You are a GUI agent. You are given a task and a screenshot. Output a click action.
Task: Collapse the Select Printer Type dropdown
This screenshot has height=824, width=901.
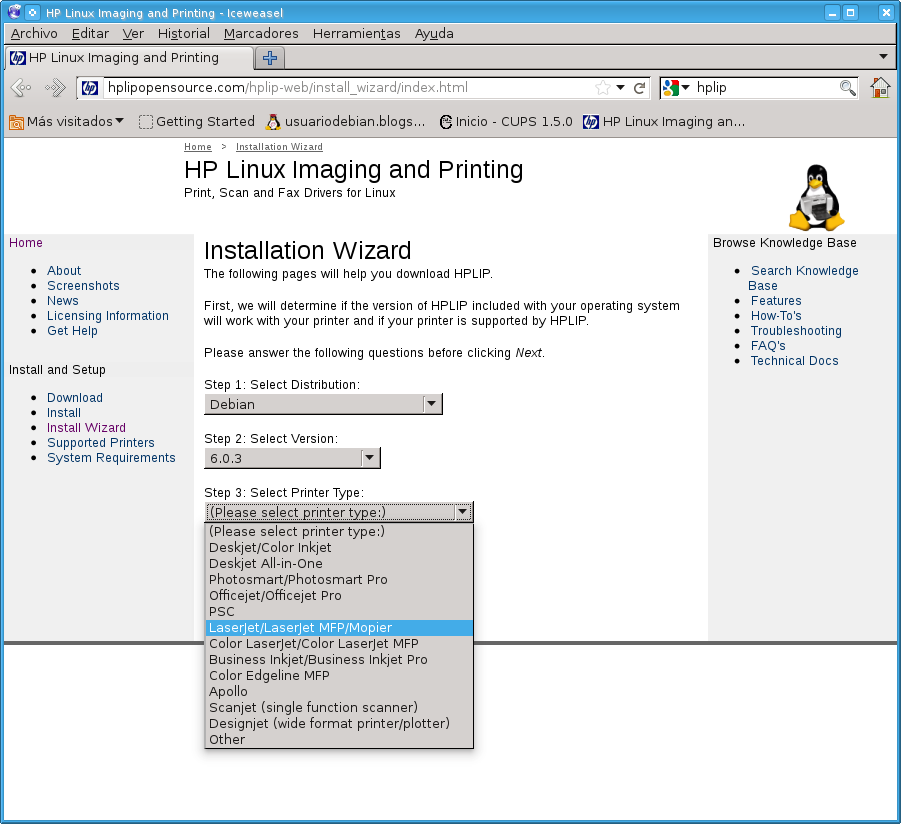tap(339, 512)
